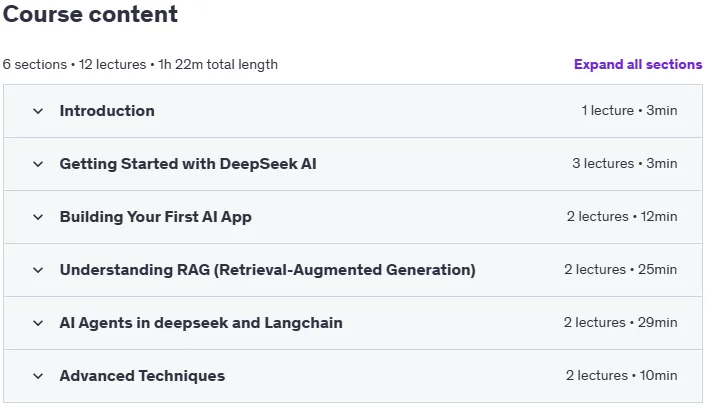The height and width of the screenshot is (408, 708).
Task: Click the Course content heading
Action: click(90, 14)
